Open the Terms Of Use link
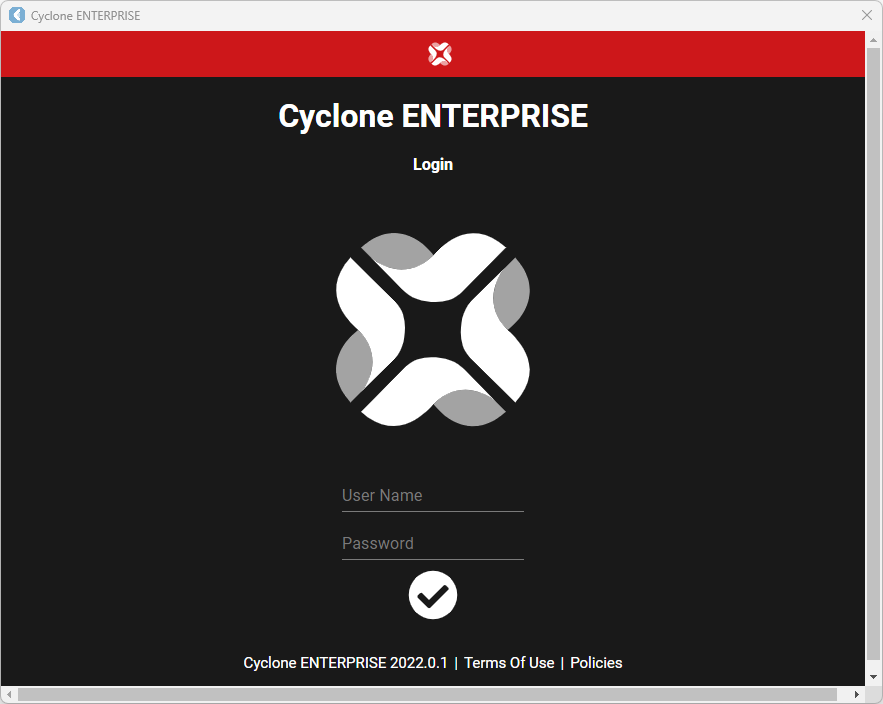The width and height of the screenshot is (883, 704). pos(509,663)
